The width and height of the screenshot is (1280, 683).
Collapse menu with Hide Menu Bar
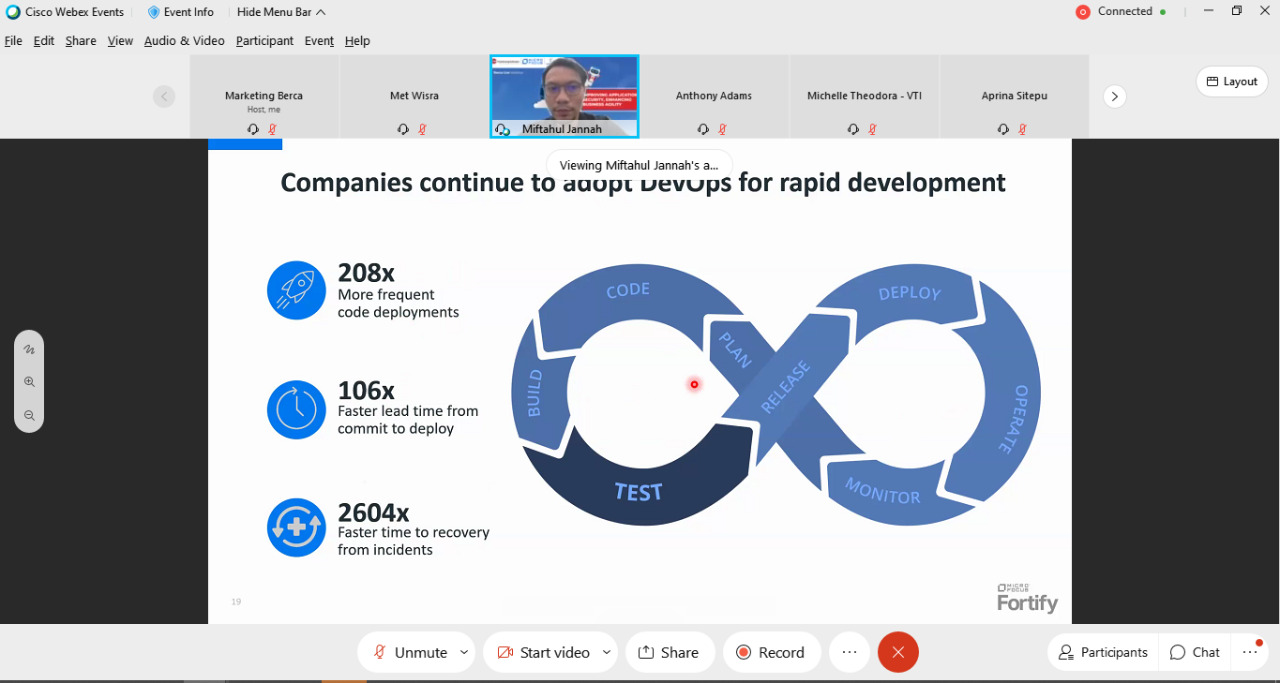point(281,12)
